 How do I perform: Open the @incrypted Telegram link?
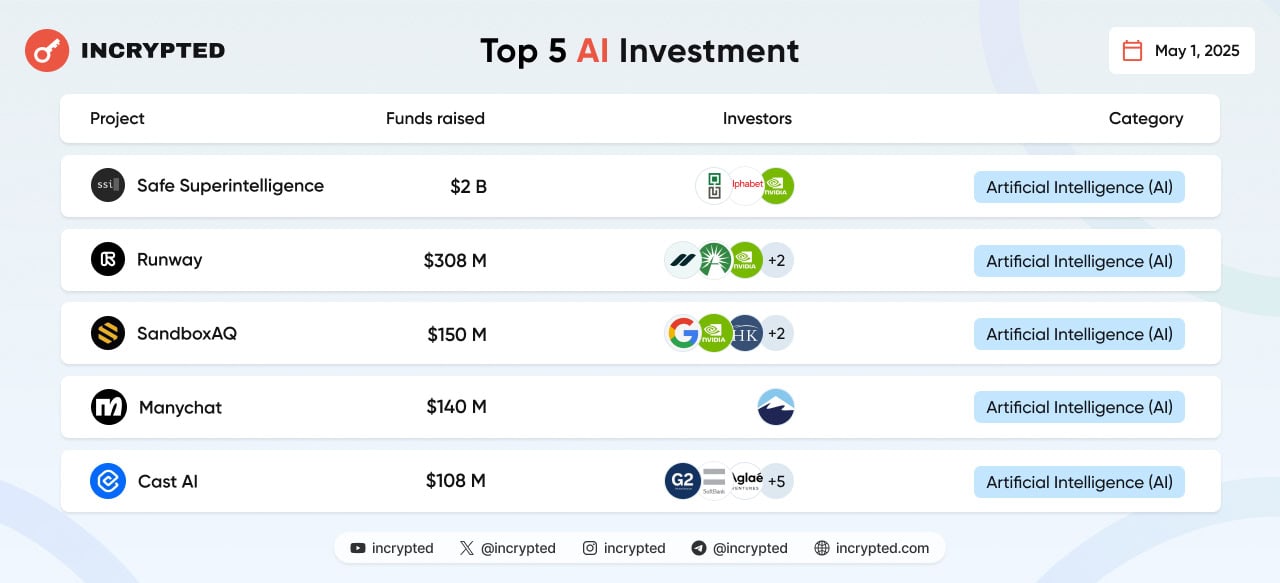tap(739, 548)
